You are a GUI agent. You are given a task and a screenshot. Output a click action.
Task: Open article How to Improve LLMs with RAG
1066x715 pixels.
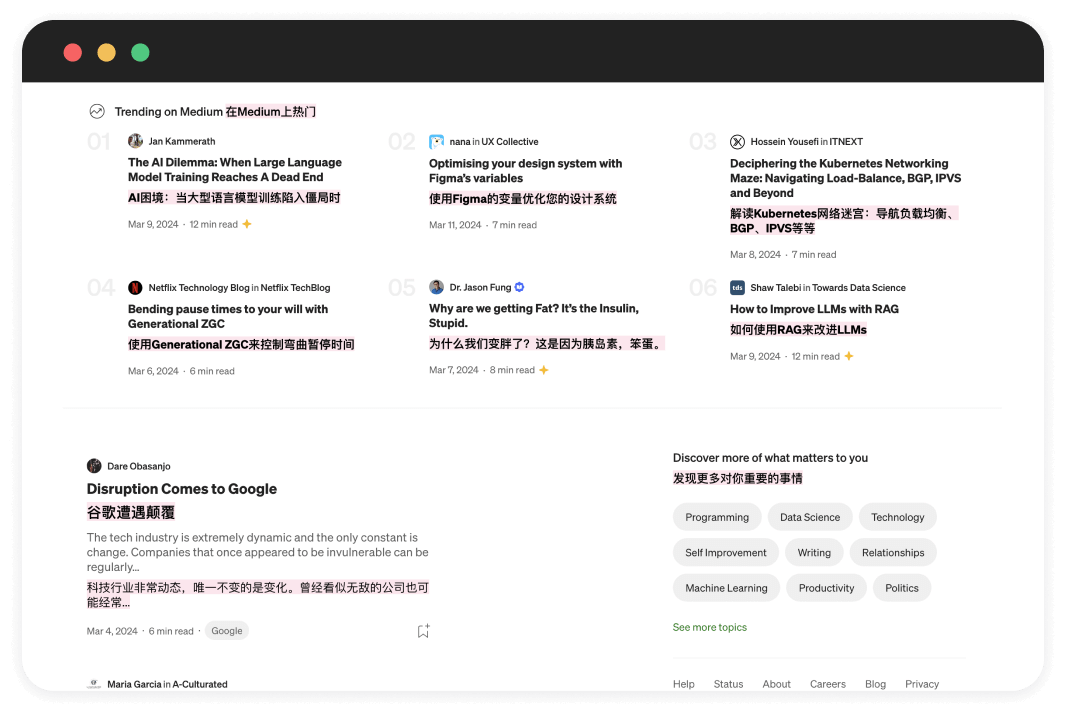pos(814,309)
